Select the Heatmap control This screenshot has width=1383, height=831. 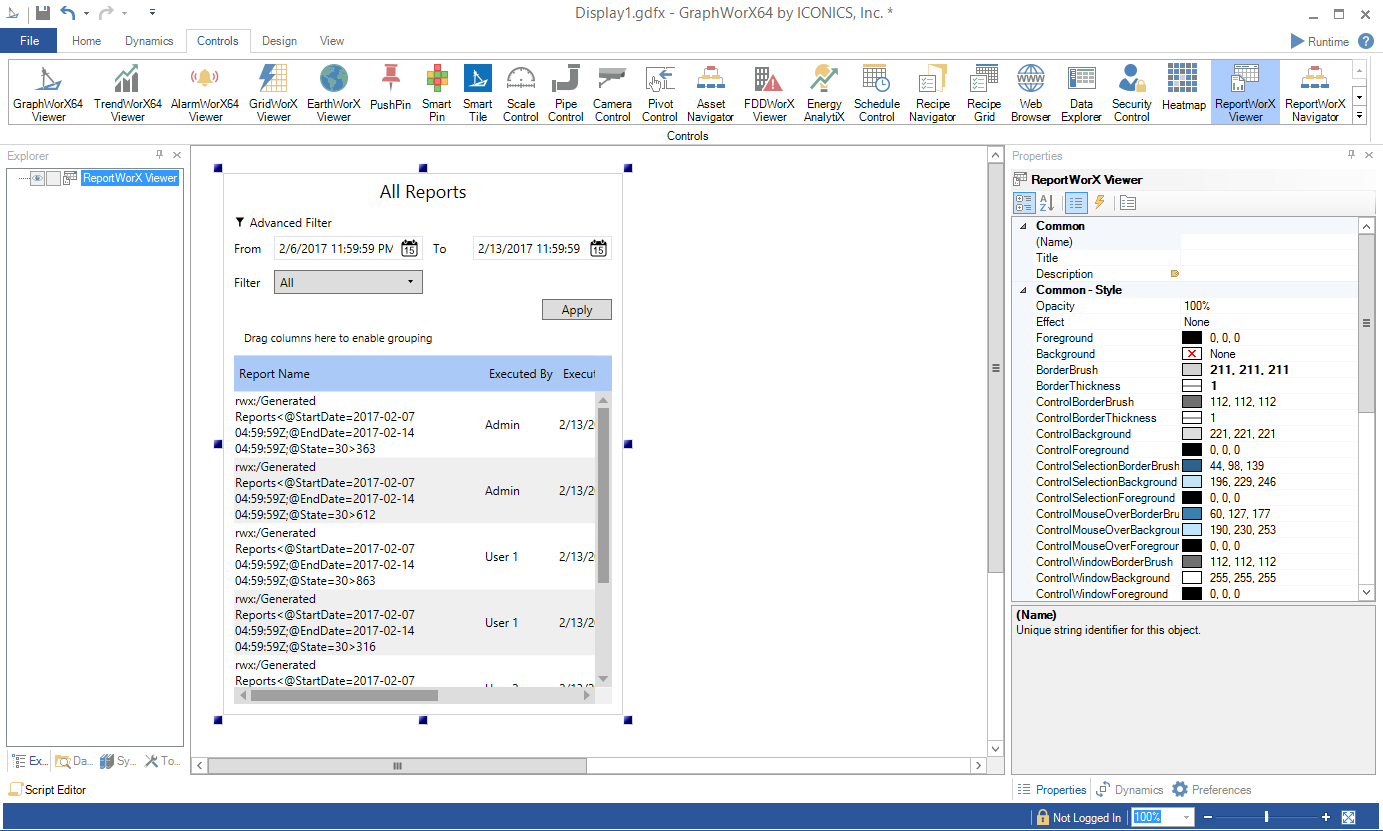pyautogui.click(x=1183, y=88)
